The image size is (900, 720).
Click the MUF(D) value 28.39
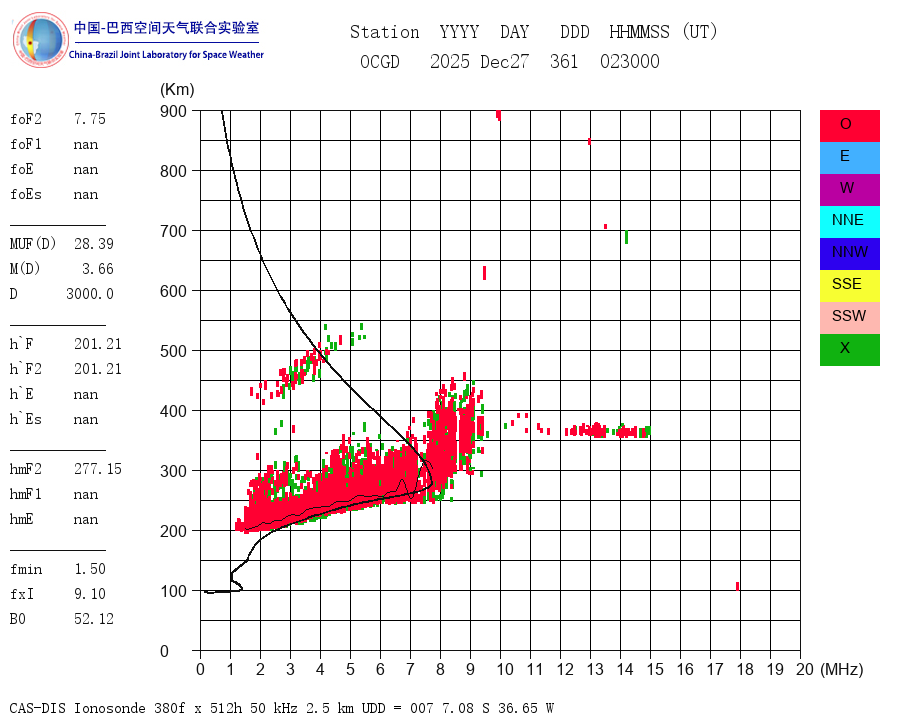(94, 244)
